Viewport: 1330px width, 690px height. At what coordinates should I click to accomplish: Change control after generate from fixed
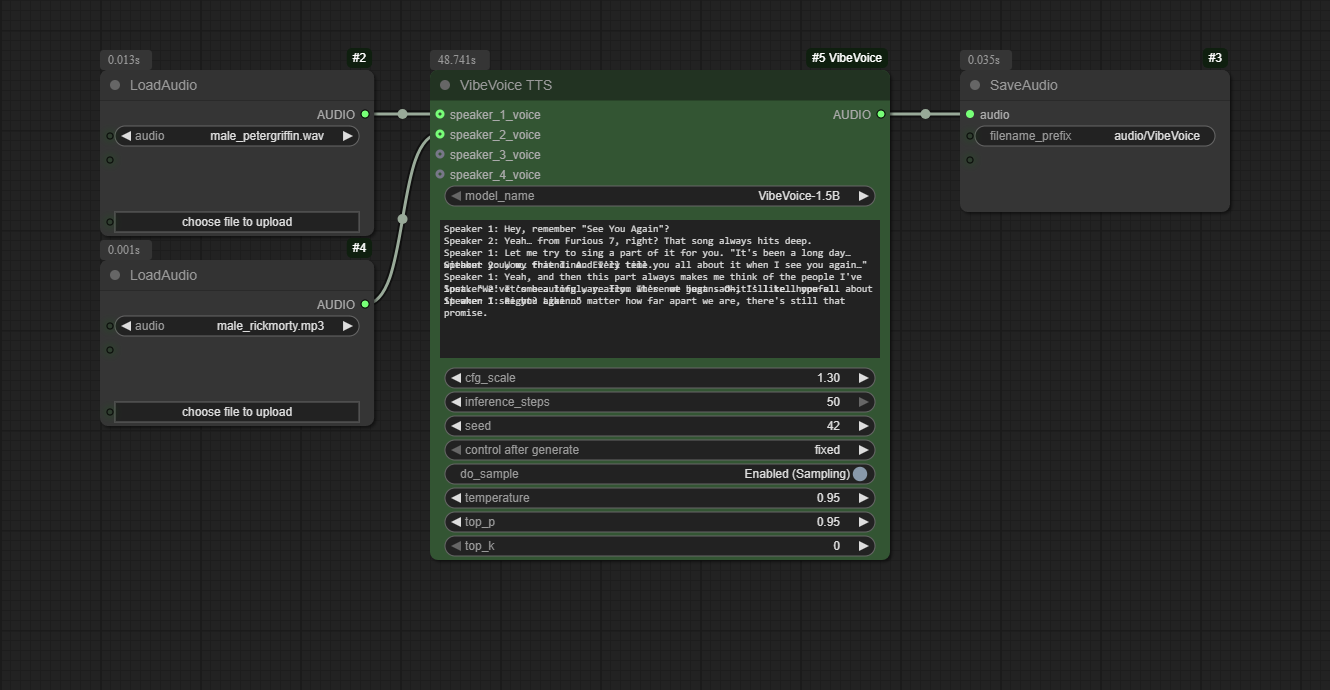[x=659, y=449]
